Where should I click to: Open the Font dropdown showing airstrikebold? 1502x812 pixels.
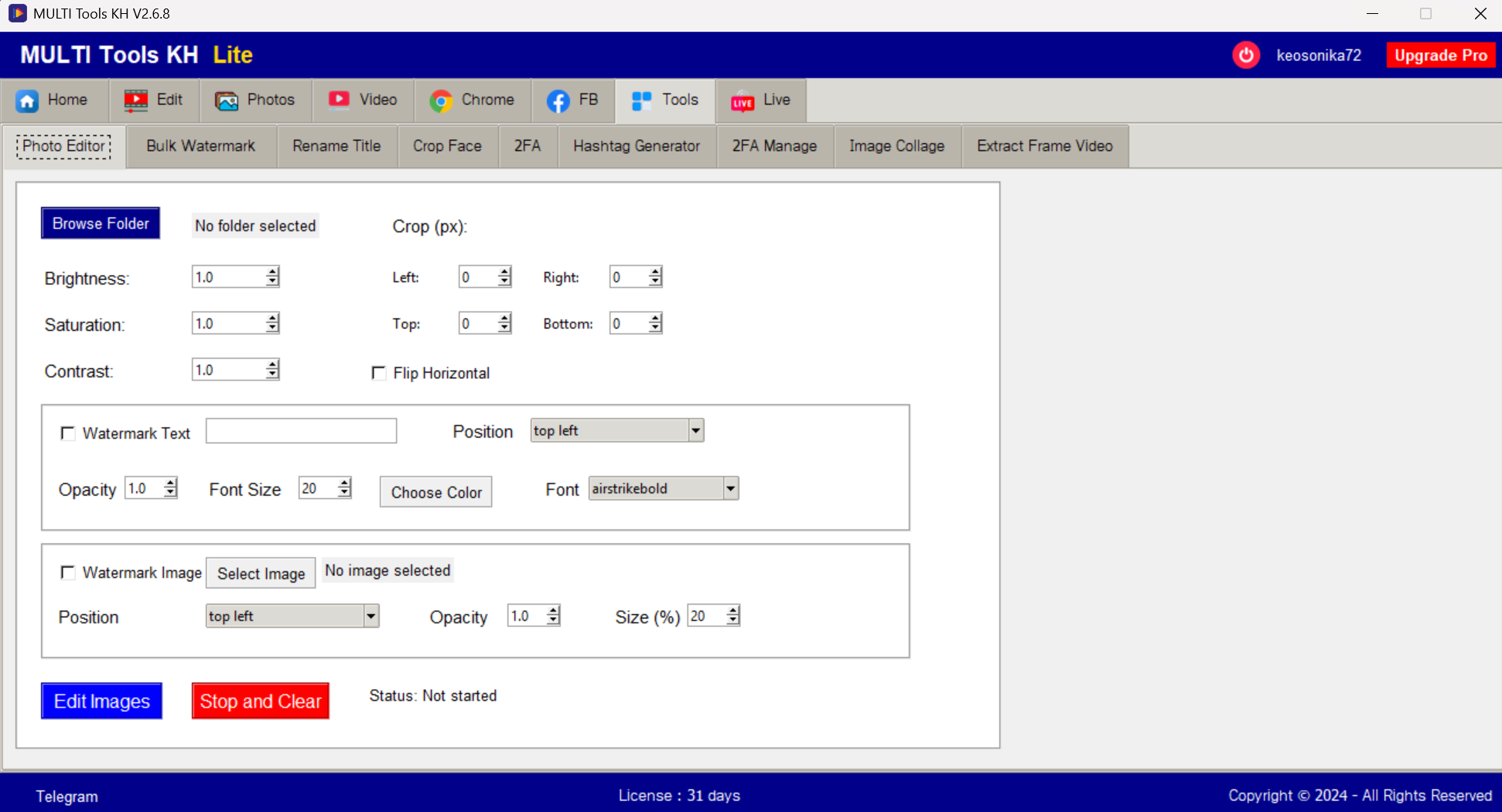pyautogui.click(x=729, y=488)
